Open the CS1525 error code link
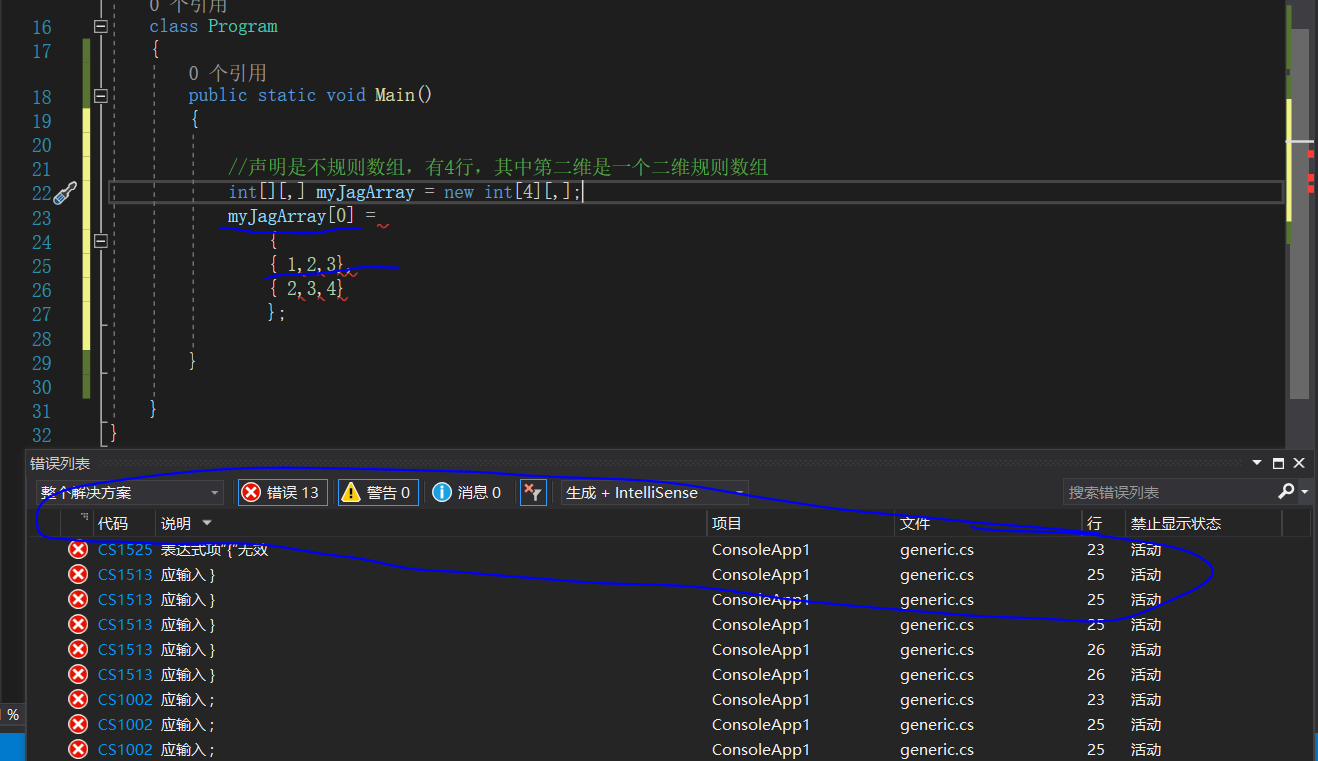 point(125,549)
